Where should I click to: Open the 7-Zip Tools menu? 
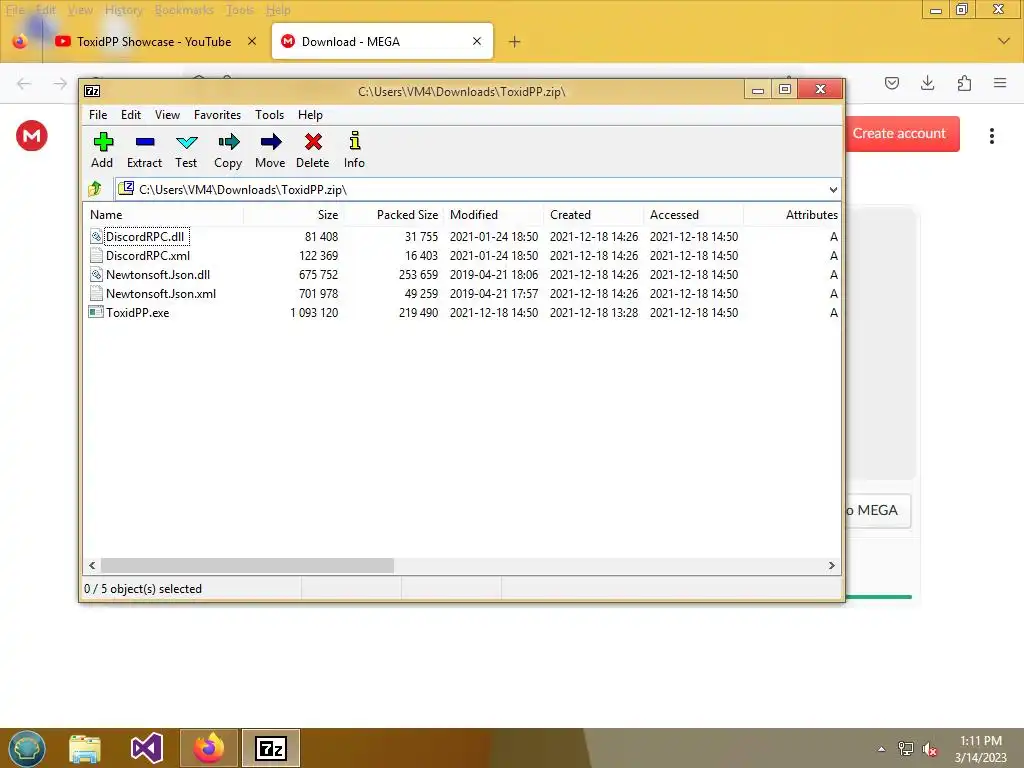point(269,115)
